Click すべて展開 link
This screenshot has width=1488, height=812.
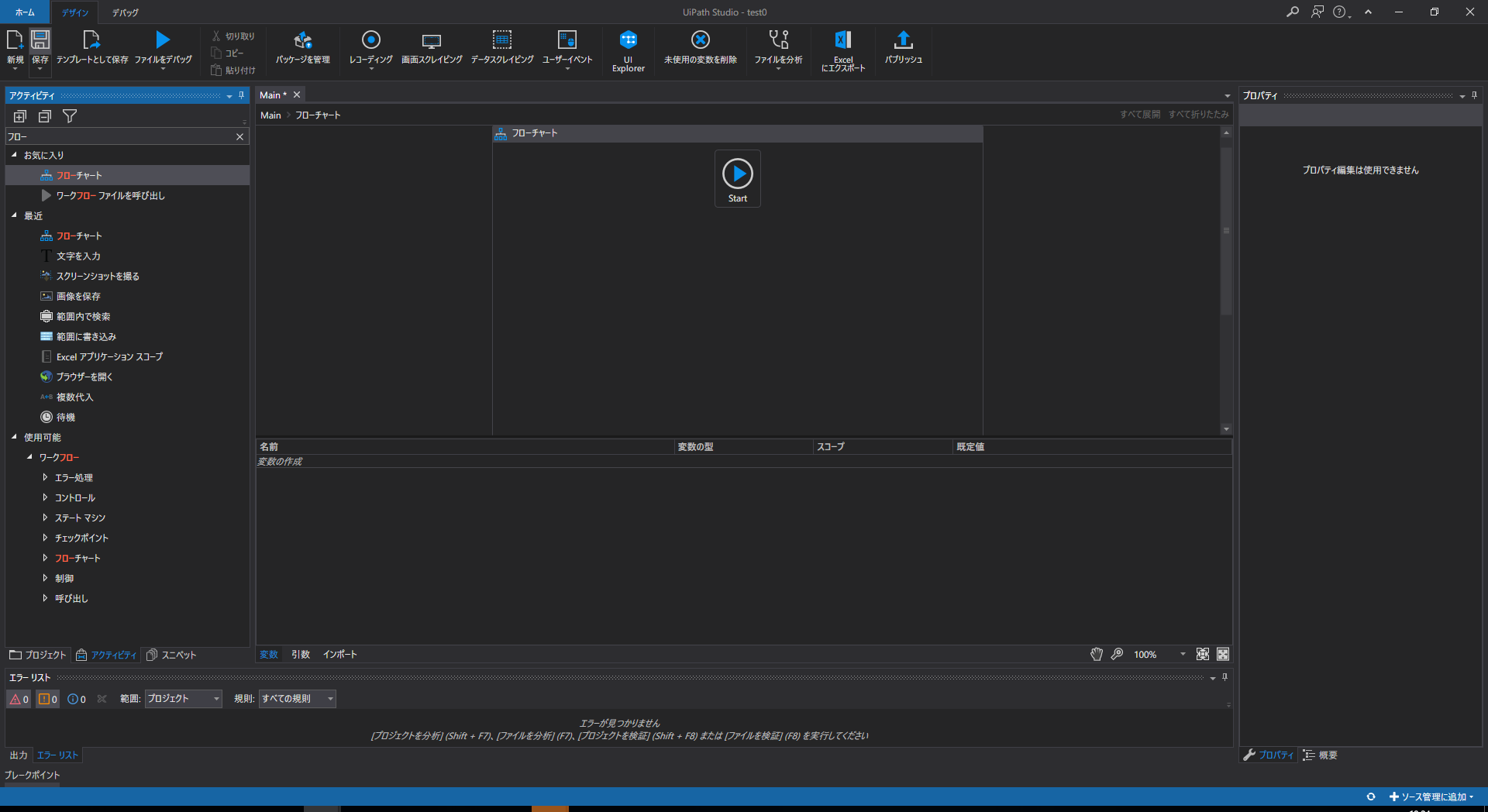click(x=1140, y=115)
